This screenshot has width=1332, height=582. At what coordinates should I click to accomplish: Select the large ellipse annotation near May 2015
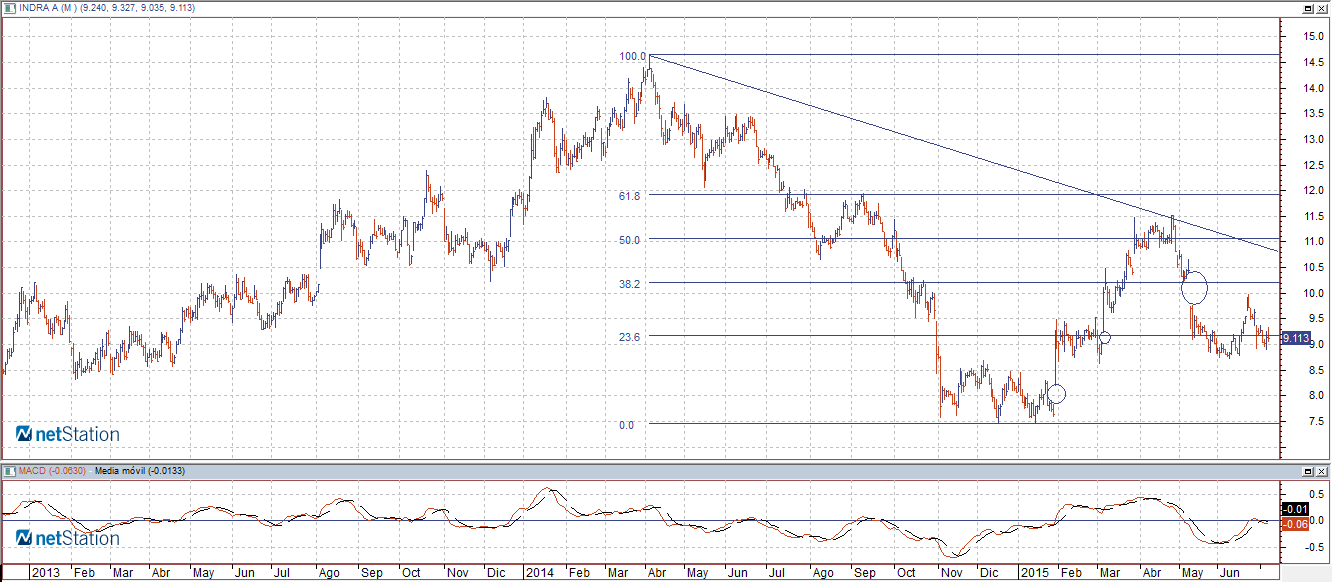pyautogui.click(x=1194, y=287)
